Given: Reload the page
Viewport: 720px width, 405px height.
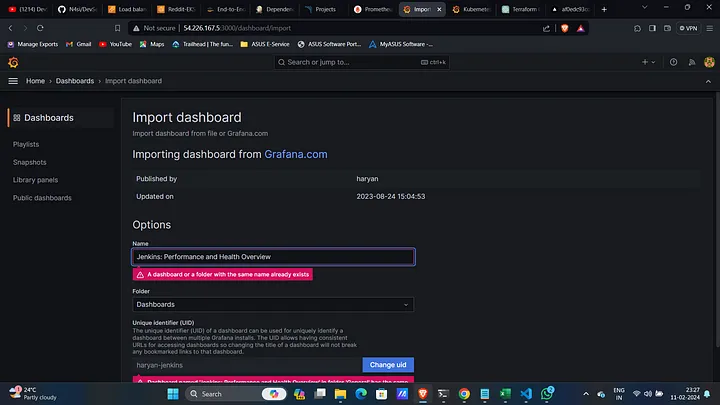Looking at the screenshot, I should point(40,28).
